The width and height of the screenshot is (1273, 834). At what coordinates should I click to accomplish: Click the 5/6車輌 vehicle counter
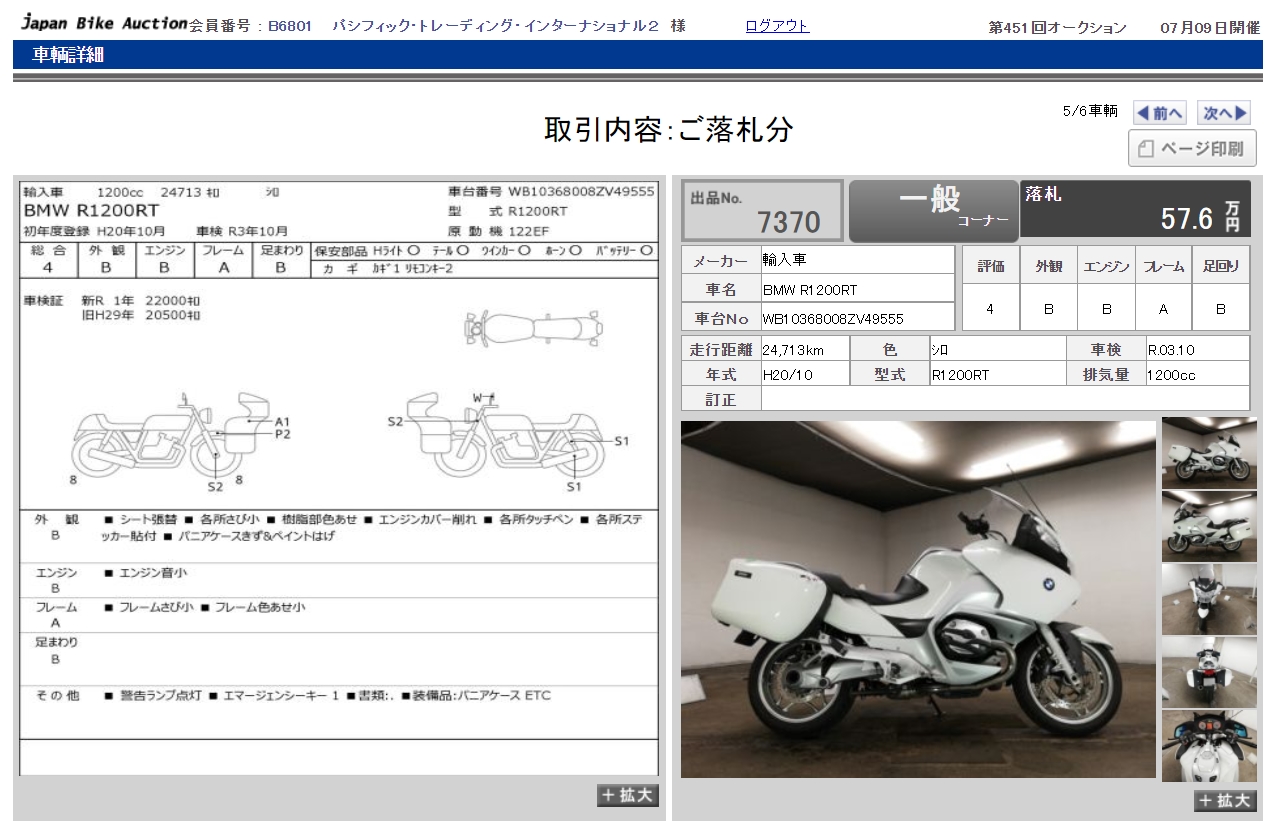coord(1090,111)
